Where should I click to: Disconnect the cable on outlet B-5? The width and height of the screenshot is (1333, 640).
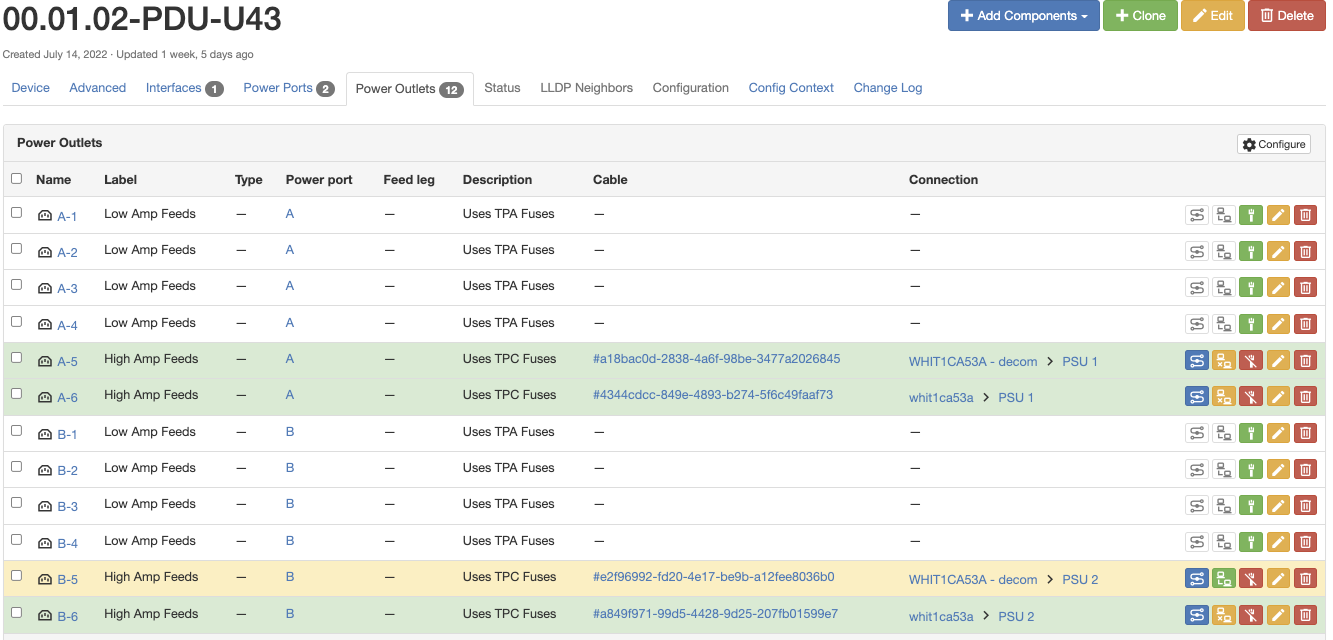coord(1251,577)
